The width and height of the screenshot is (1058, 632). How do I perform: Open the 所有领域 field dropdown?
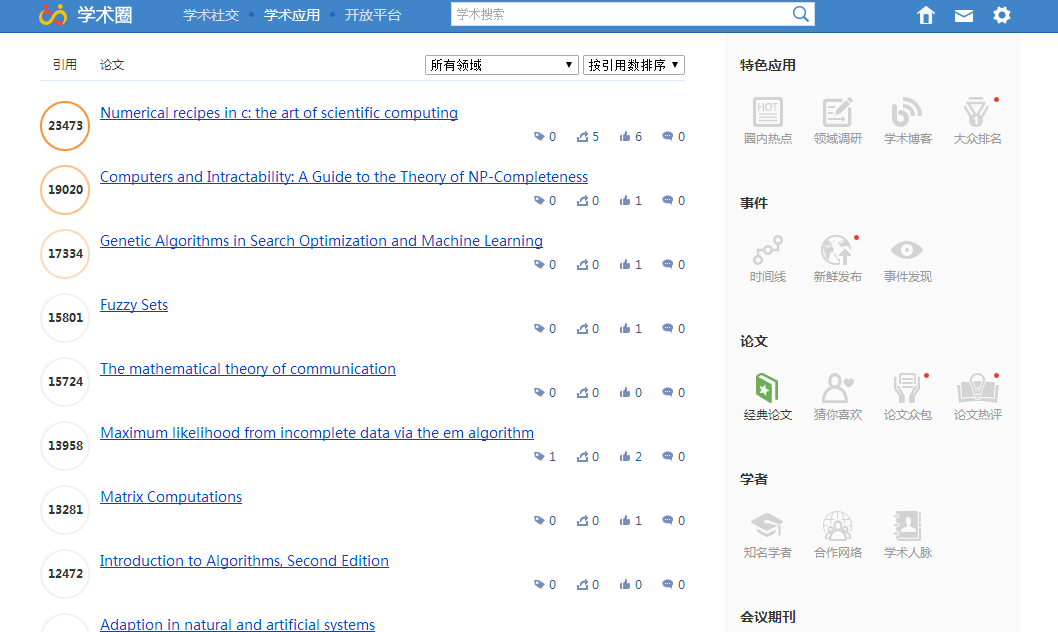[x=501, y=65]
